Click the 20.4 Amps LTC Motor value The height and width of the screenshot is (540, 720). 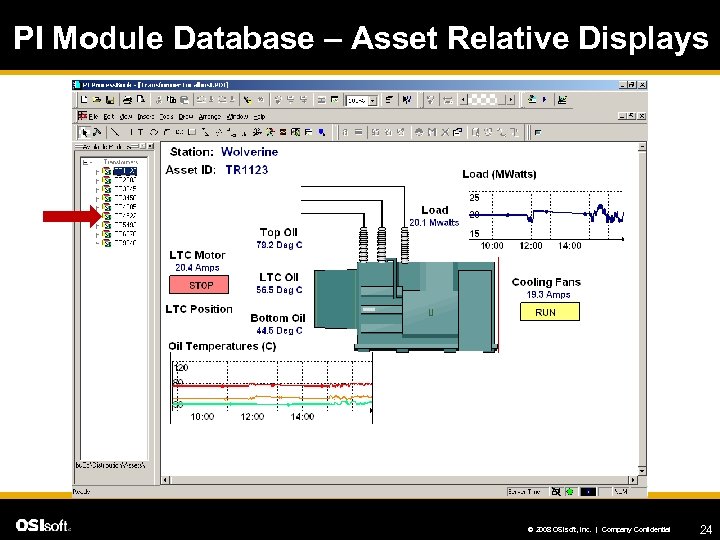[197, 268]
